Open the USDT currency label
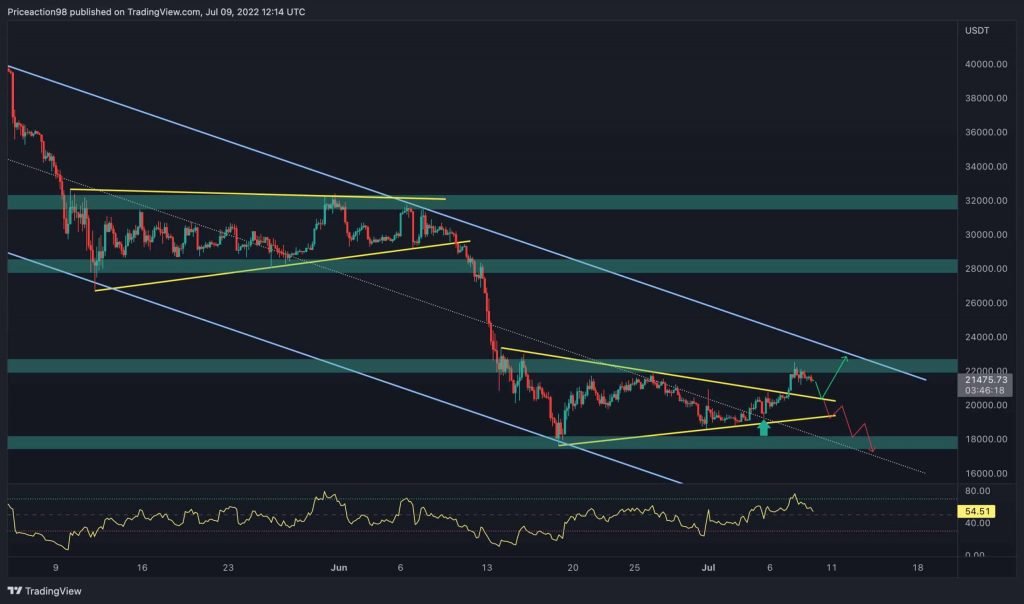The width and height of the screenshot is (1024, 604). [x=975, y=30]
